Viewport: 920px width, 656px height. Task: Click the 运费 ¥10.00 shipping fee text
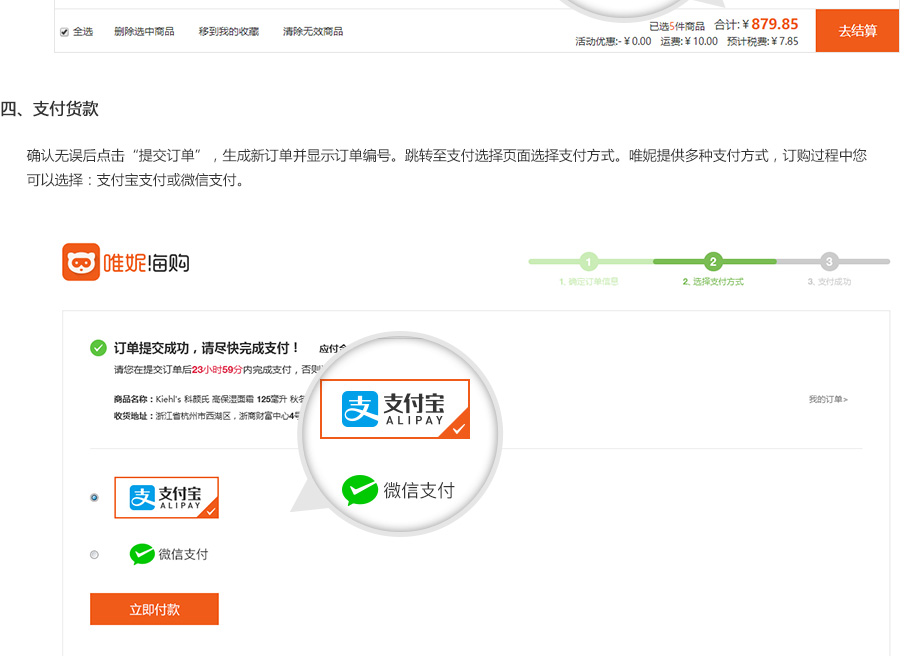(689, 42)
